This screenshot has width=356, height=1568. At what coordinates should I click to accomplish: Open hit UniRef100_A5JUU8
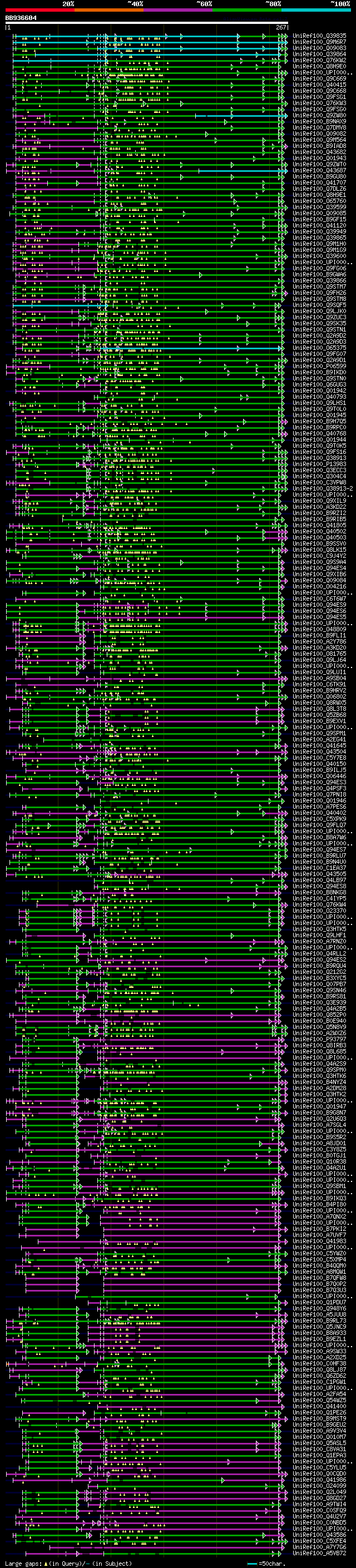click(319, 1315)
